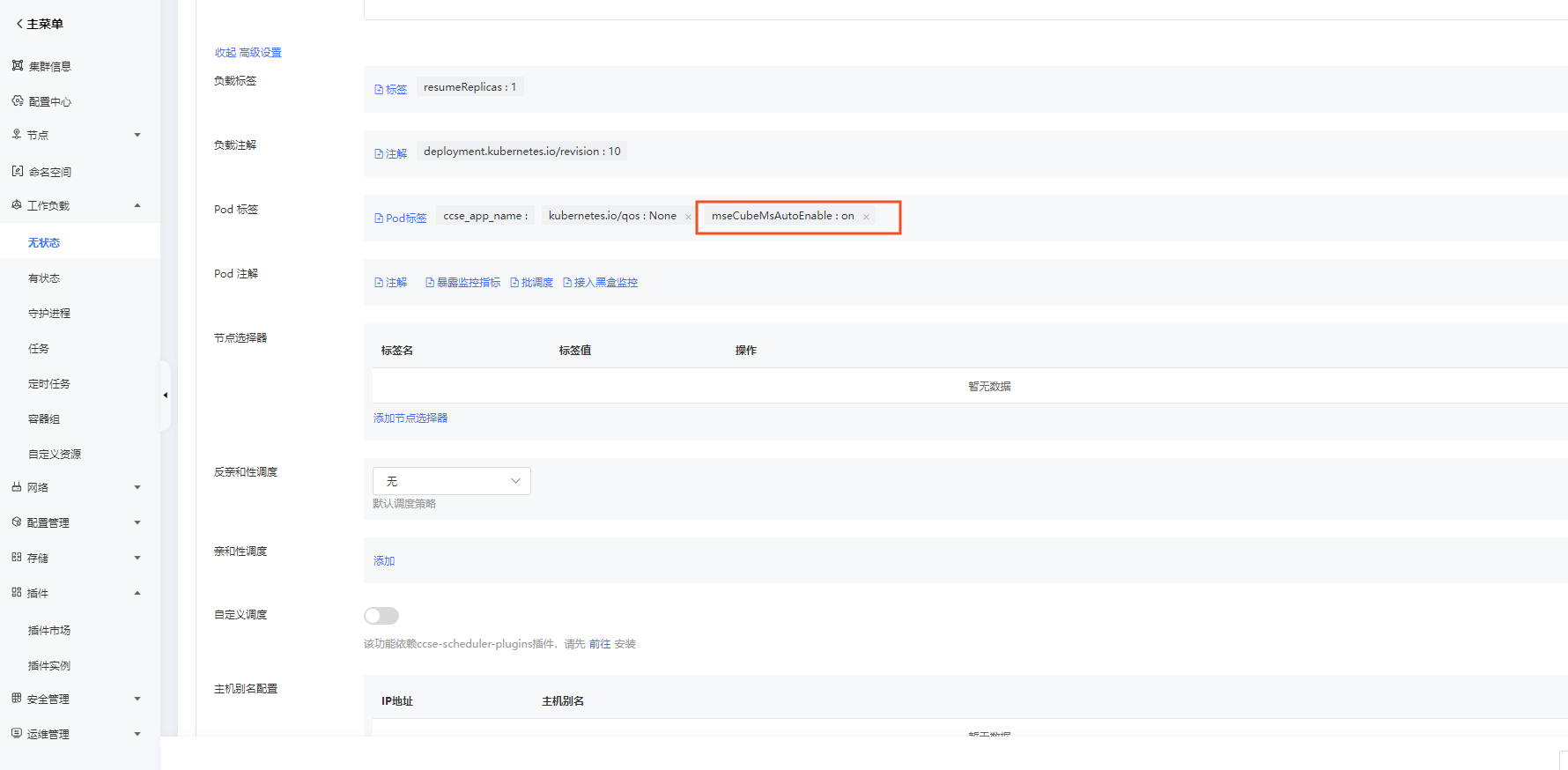Image resolution: width=1568 pixels, height=770 pixels.
Task: Click the 主机别名 column header
Action: pos(563,701)
